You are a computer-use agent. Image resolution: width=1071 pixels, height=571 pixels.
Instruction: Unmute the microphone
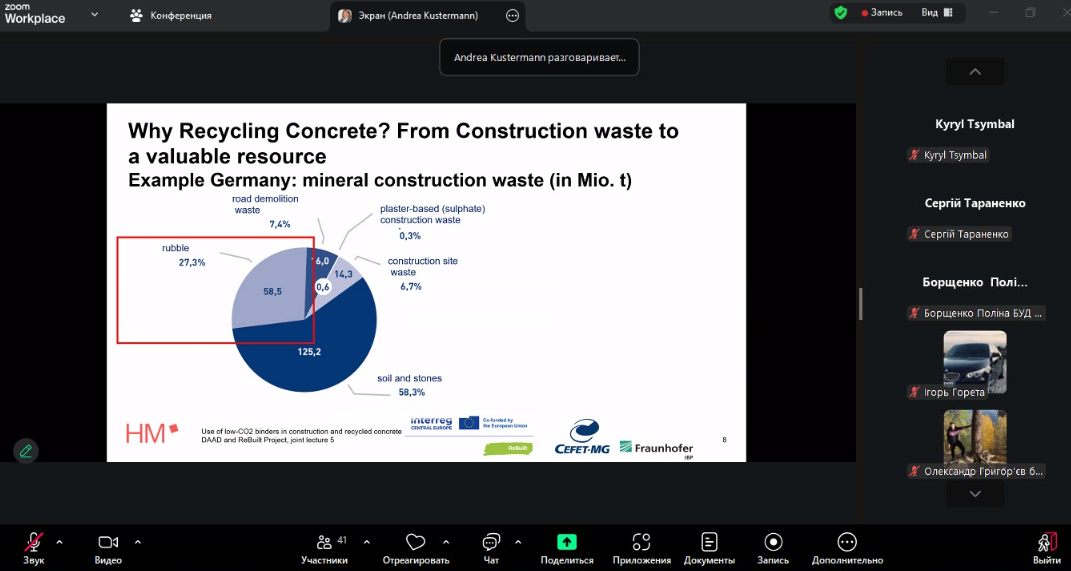34,542
